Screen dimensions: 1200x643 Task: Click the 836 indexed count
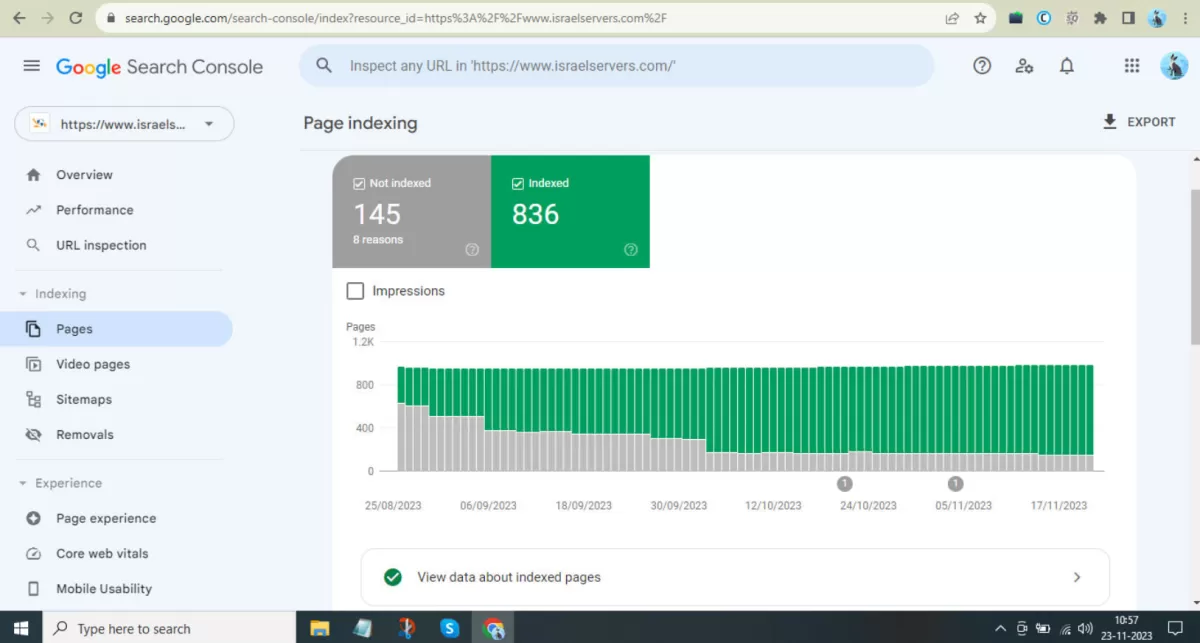coord(536,214)
